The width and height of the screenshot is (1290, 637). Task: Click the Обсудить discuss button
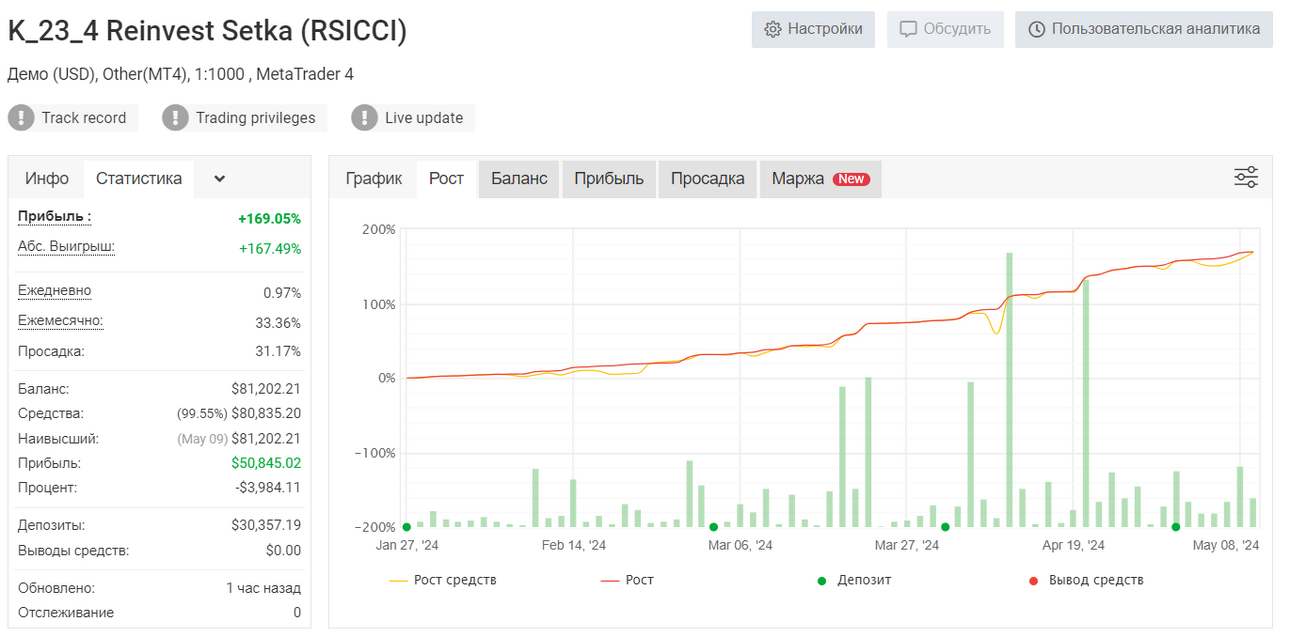tap(945, 29)
